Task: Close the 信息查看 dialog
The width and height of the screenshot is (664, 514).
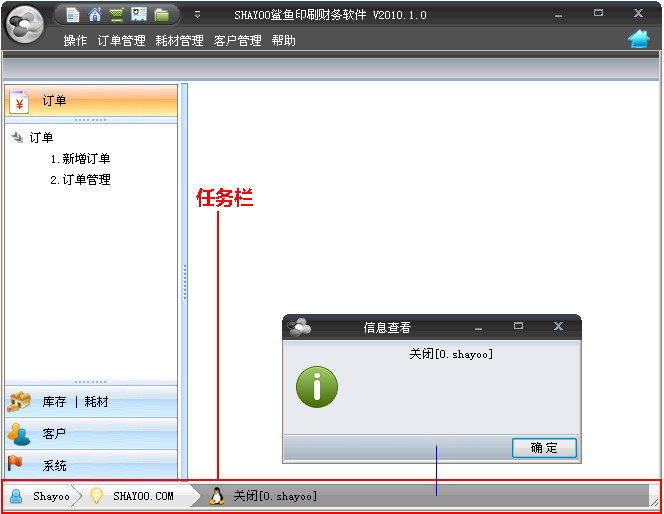Action: click(x=559, y=326)
